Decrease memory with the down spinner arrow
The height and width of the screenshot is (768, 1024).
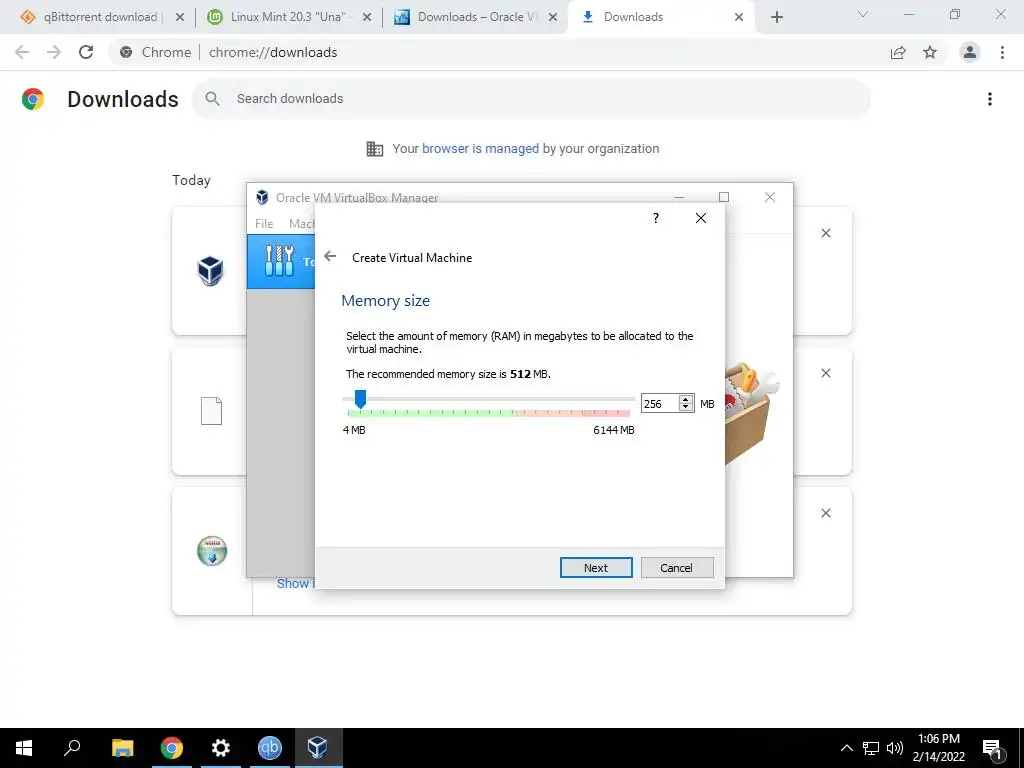tap(685, 408)
